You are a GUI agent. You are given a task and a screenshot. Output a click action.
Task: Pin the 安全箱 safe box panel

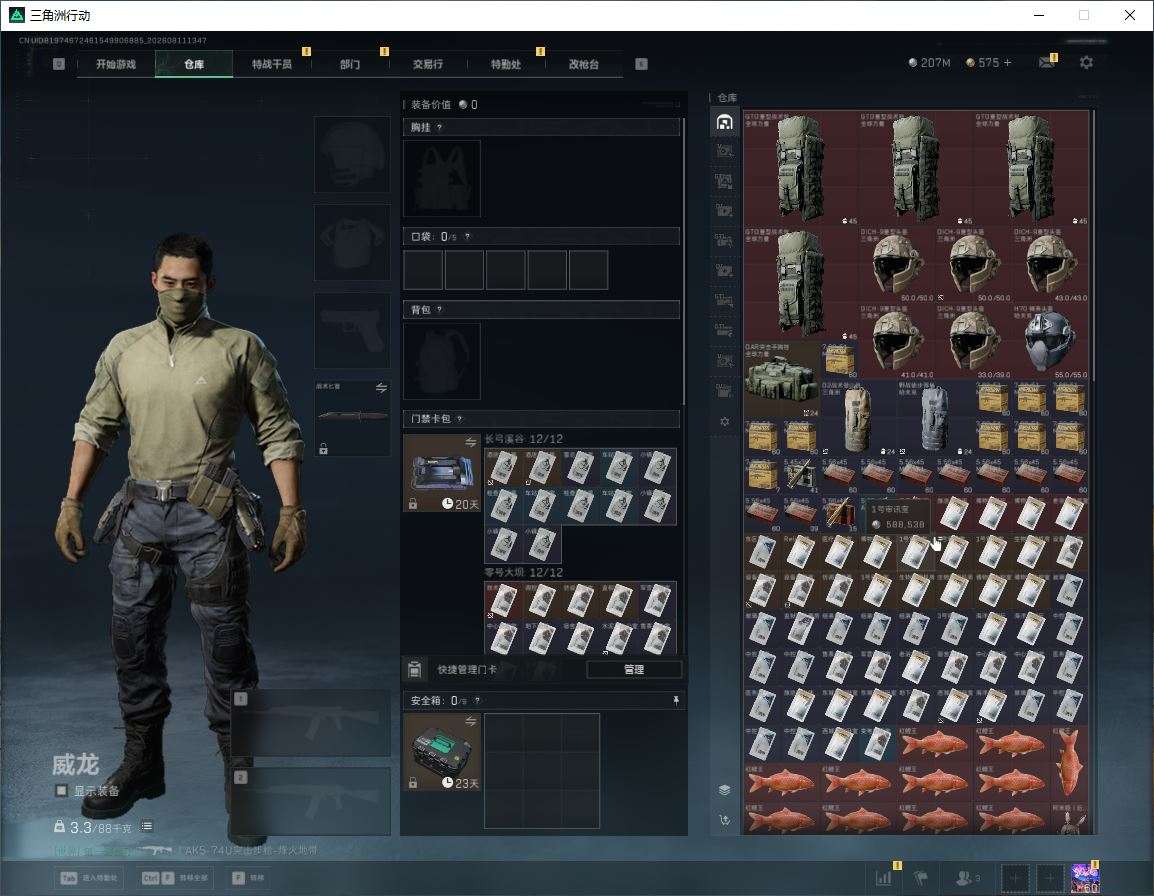[x=676, y=701]
